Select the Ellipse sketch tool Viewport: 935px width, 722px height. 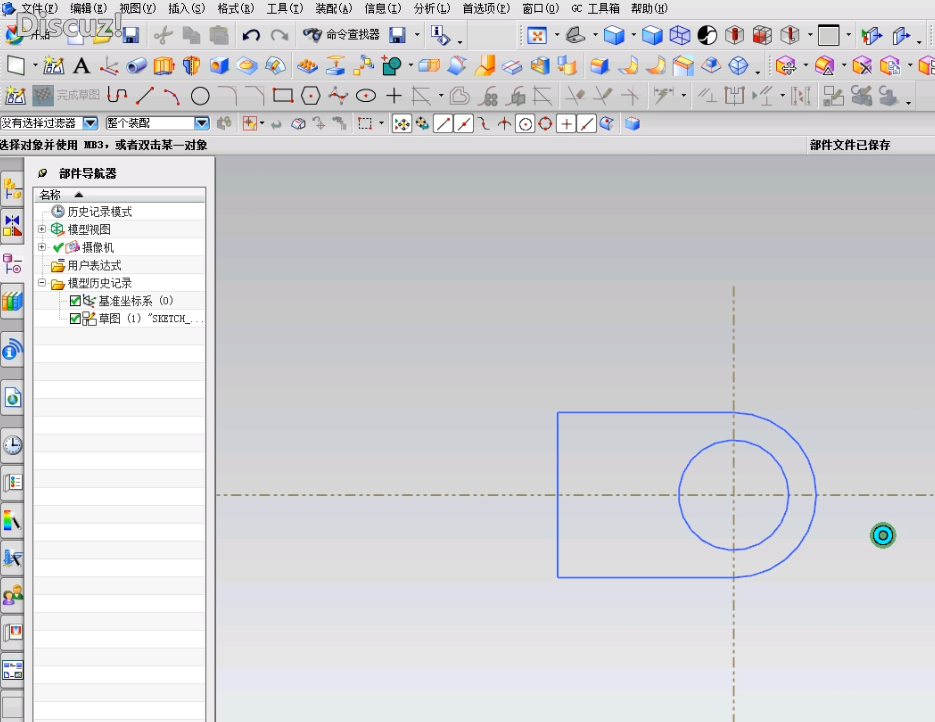pos(366,95)
